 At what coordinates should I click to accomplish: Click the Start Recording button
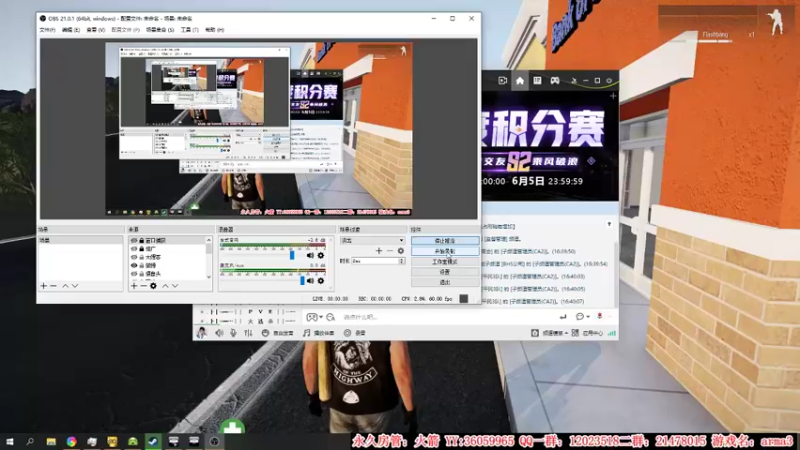445,251
